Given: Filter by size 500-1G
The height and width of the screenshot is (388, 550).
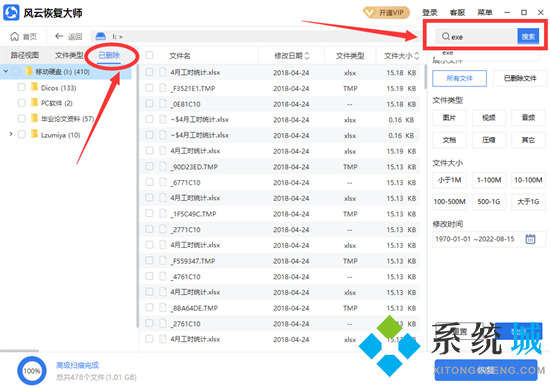Looking at the screenshot, I should (x=489, y=202).
